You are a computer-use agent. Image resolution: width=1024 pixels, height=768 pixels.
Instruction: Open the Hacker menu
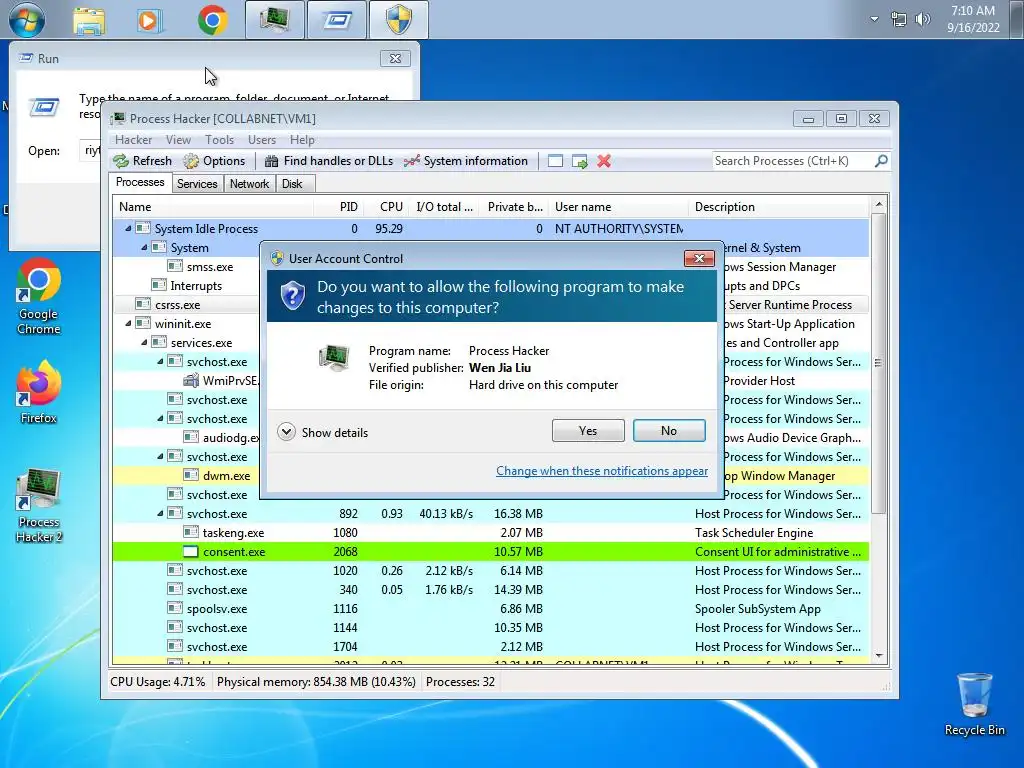pyautogui.click(x=133, y=140)
